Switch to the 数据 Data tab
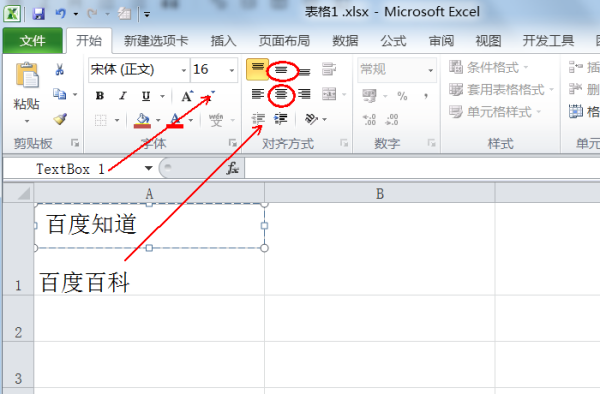Image resolution: width=600 pixels, height=394 pixels. (345, 41)
